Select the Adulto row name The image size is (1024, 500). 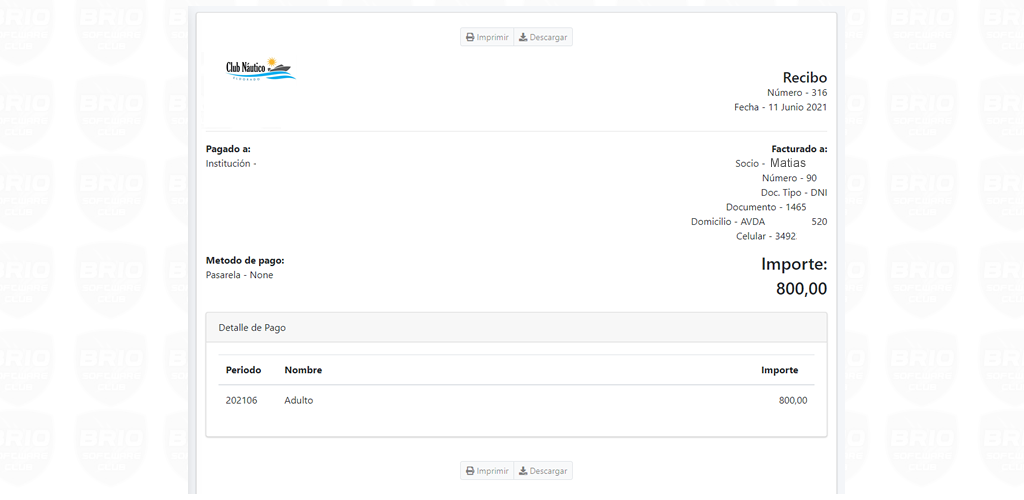pos(299,401)
